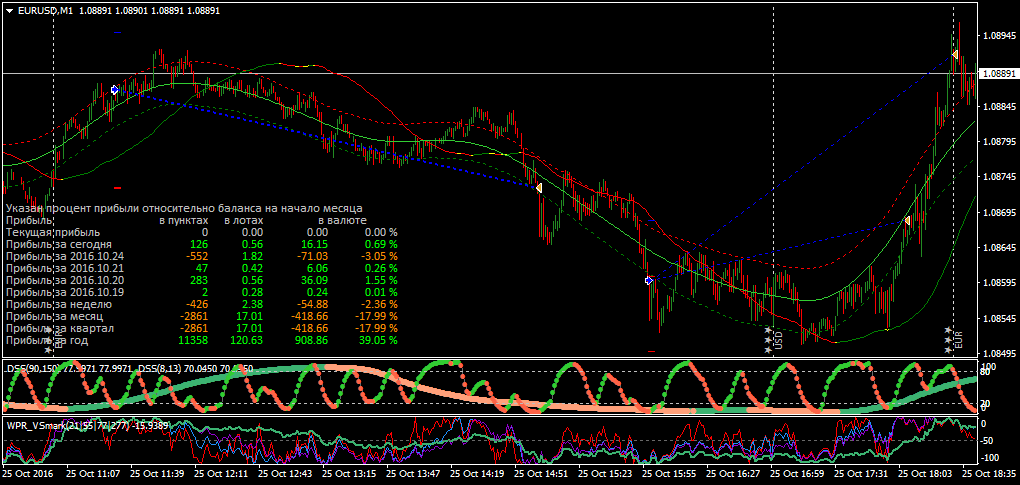Screen dimensions: 1020x485
Task: Select the blue order arrow near 15:55
Action: coord(649,280)
